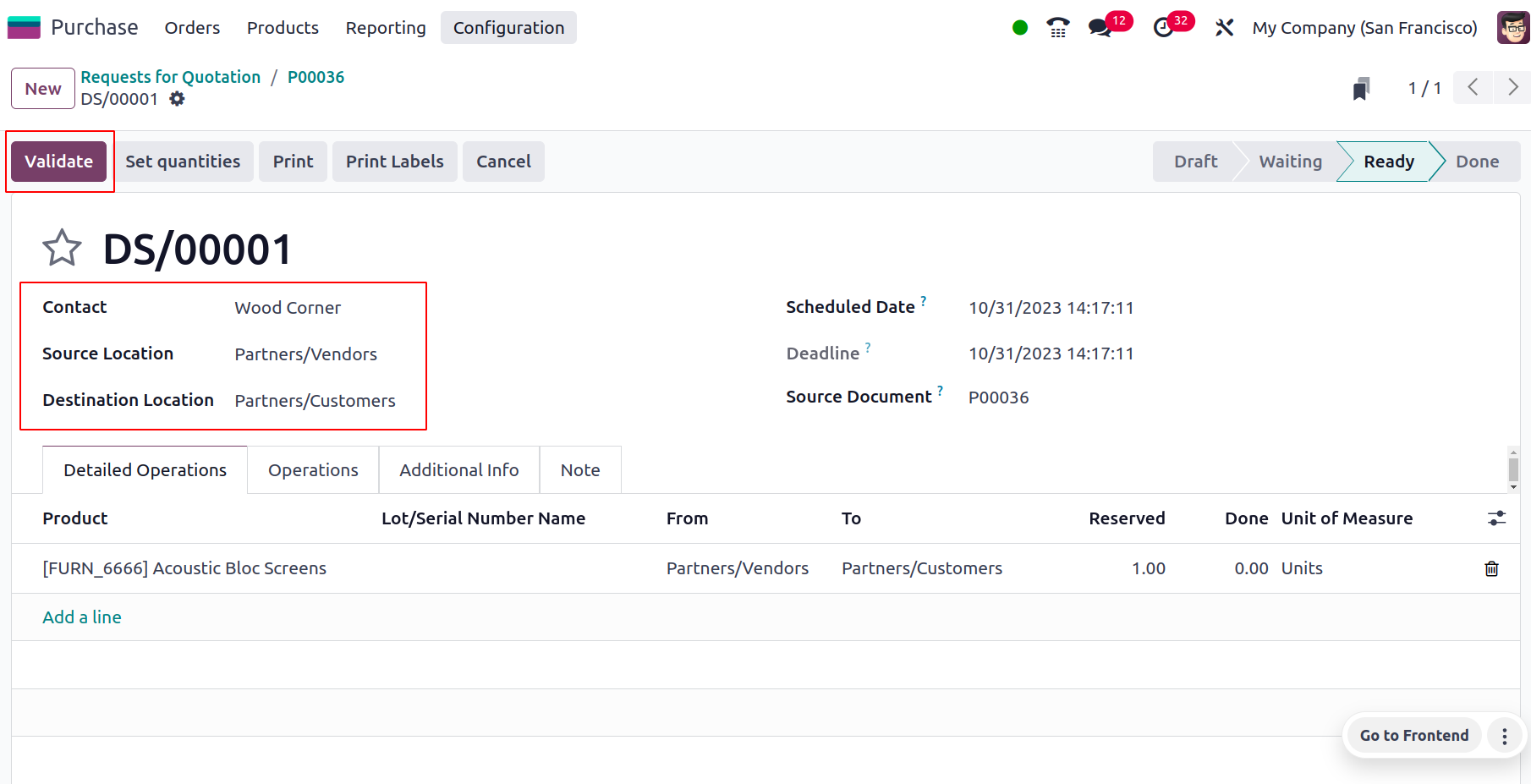The width and height of the screenshot is (1531, 784).
Task: Click the Done status stage
Action: point(1477,162)
